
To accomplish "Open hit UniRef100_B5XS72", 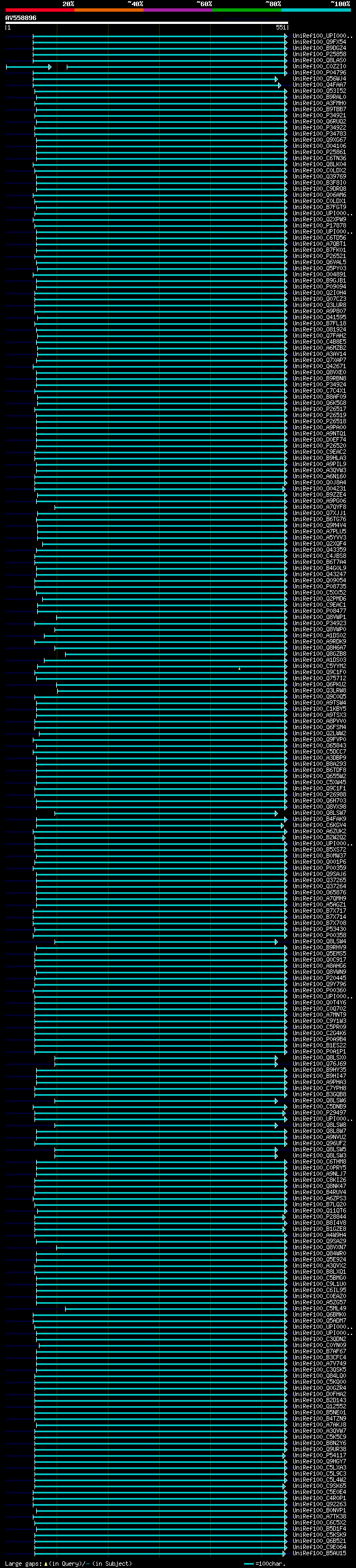I will [319, 849].
